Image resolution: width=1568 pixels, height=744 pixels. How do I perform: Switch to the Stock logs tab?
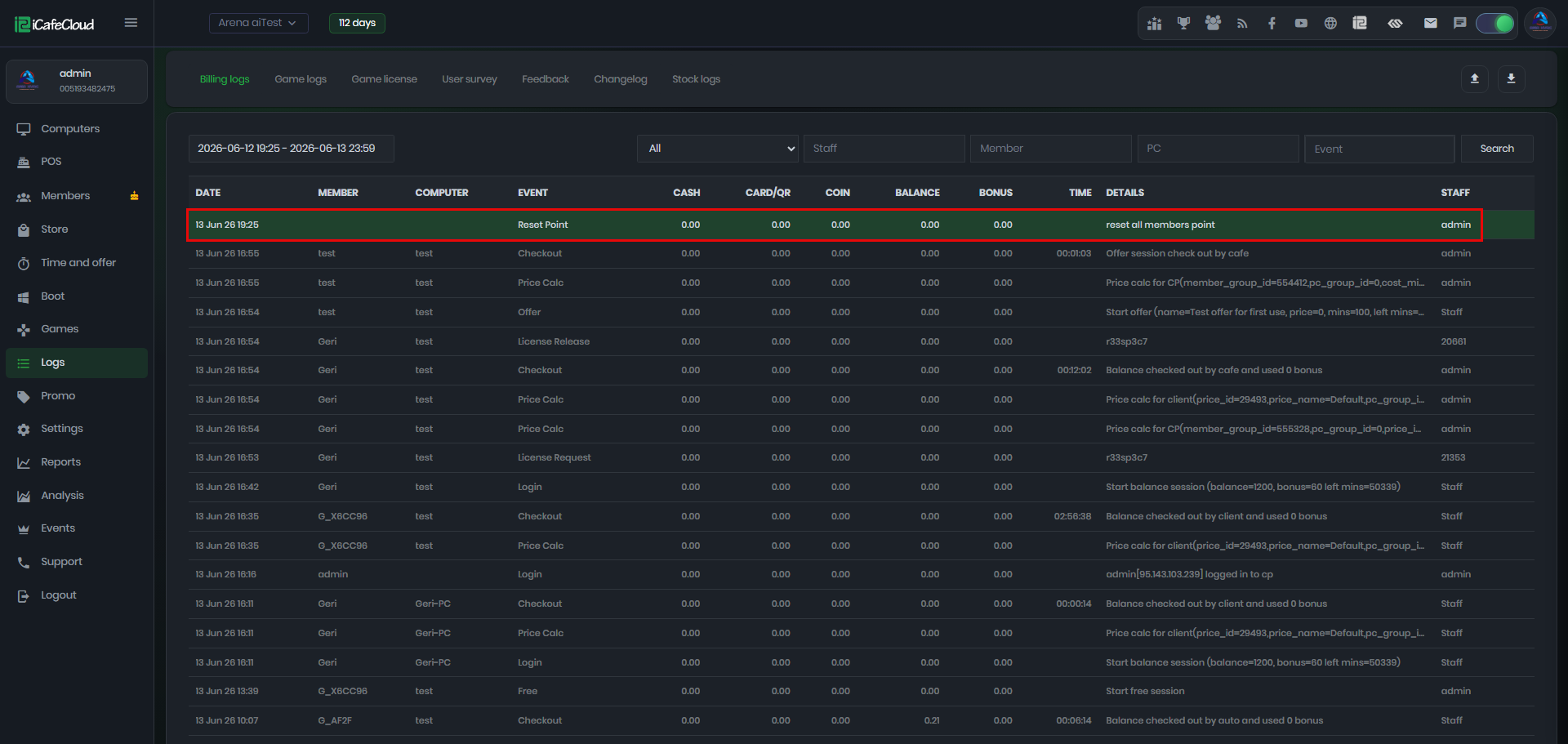click(x=696, y=79)
